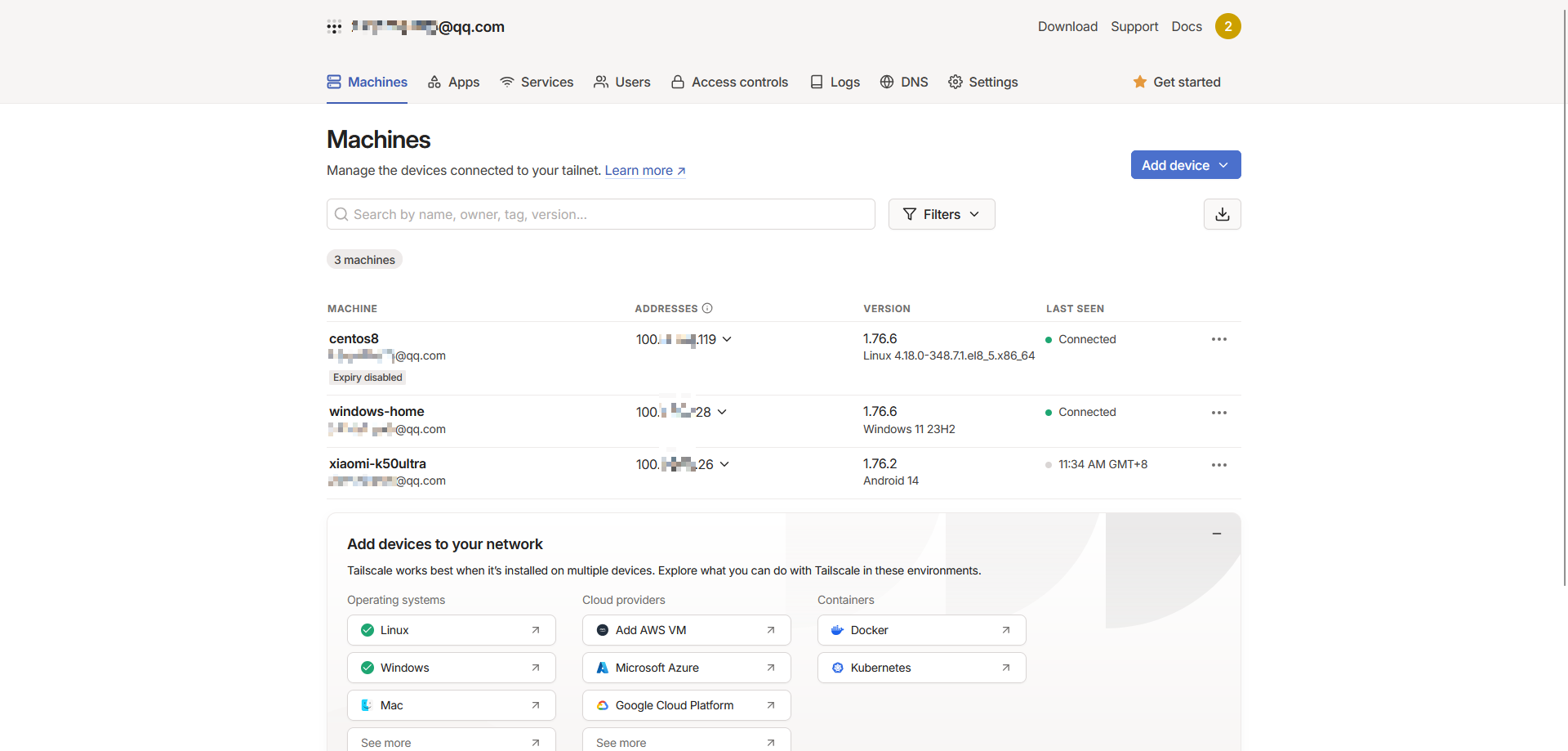Click the external arrow on the Kubernetes card
The width and height of the screenshot is (1568, 751).
pos(1005,668)
